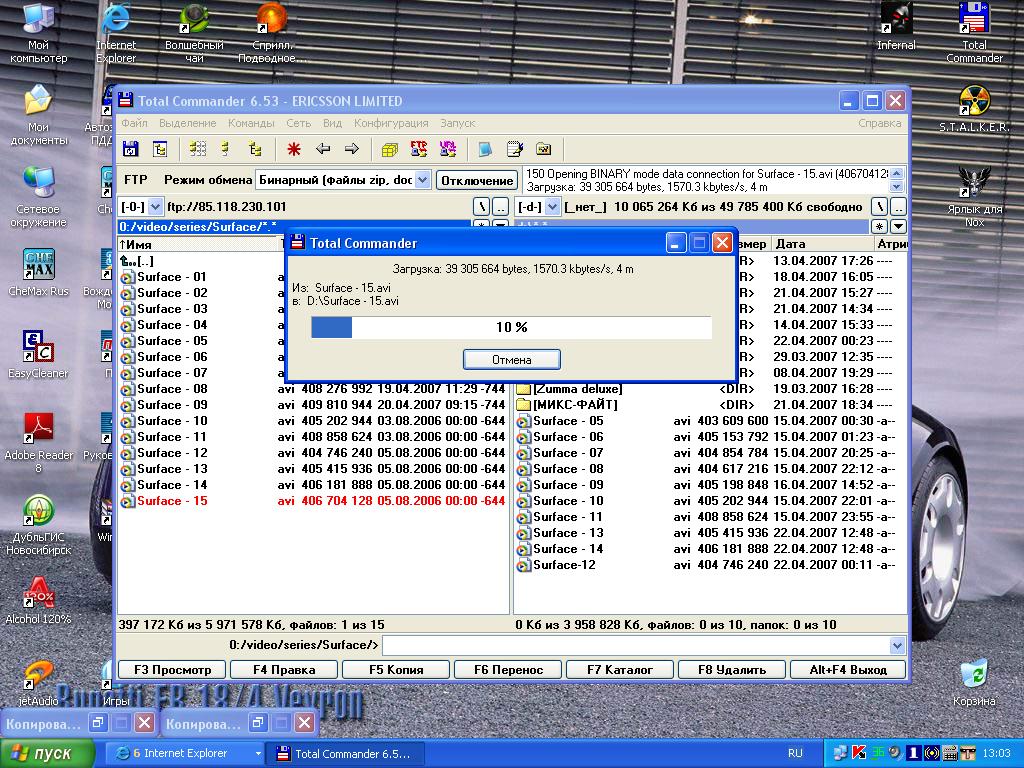Open the Файл menu
The height and width of the screenshot is (768, 1024).
pos(134,123)
